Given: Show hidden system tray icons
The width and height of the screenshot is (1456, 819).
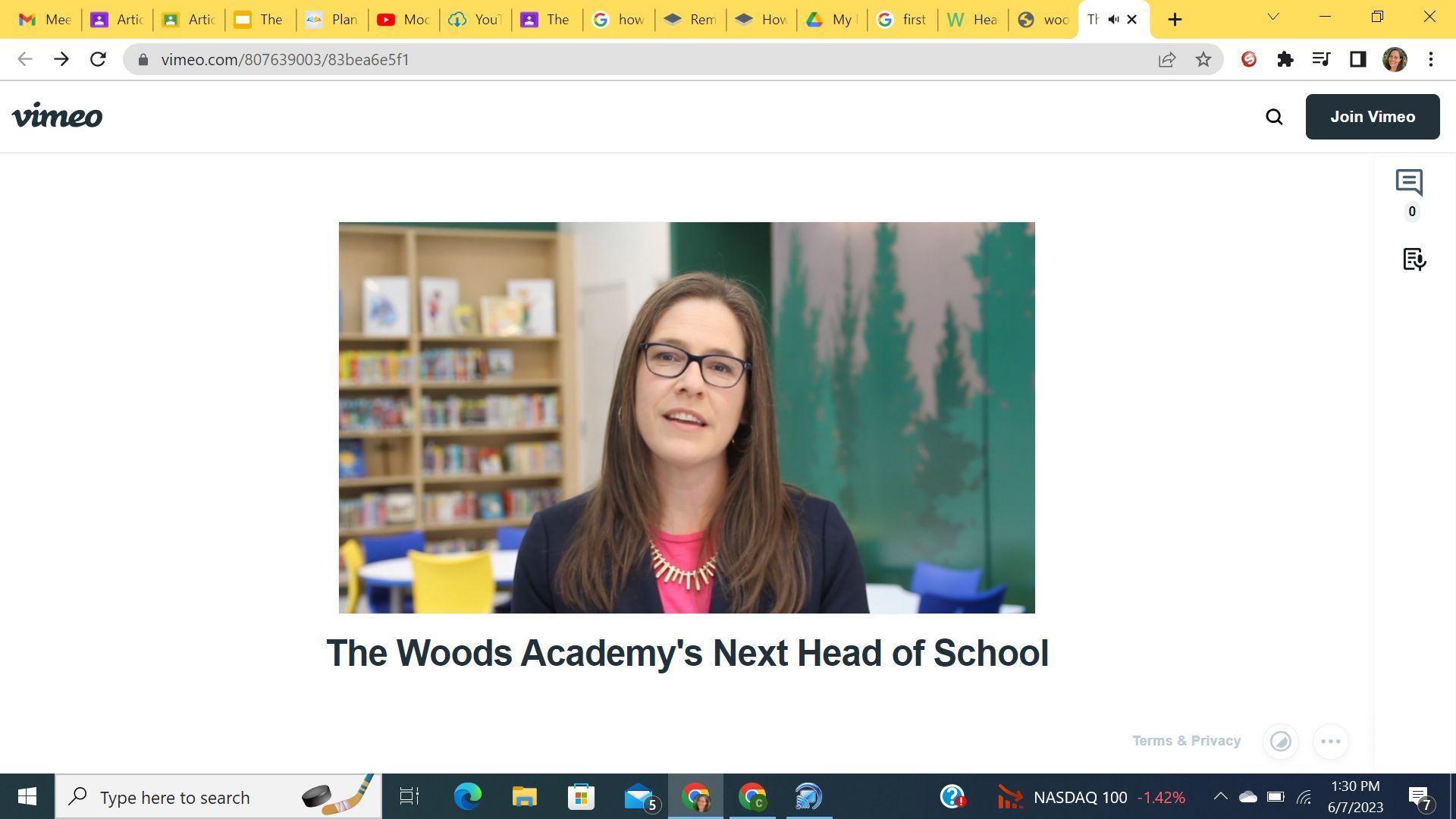Looking at the screenshot, I should 1220,796.
